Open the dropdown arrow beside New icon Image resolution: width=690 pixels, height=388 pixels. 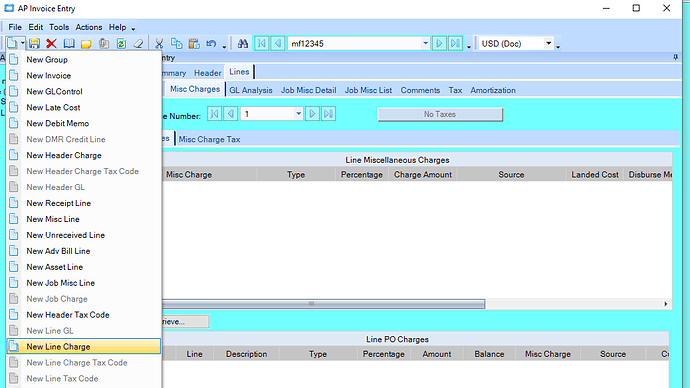tap(22, 44)
